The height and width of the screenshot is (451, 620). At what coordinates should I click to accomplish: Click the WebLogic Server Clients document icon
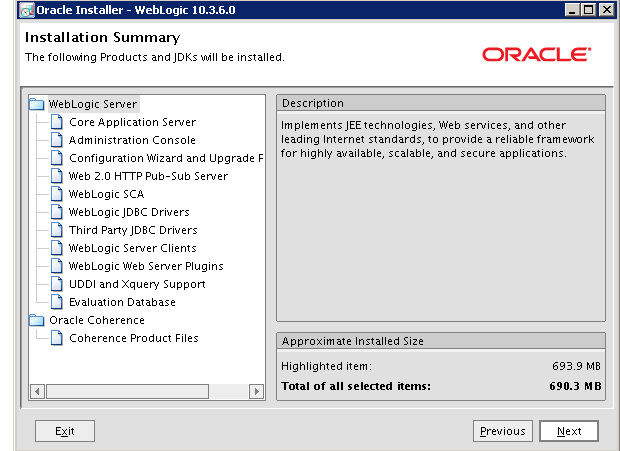coord(57,248)
